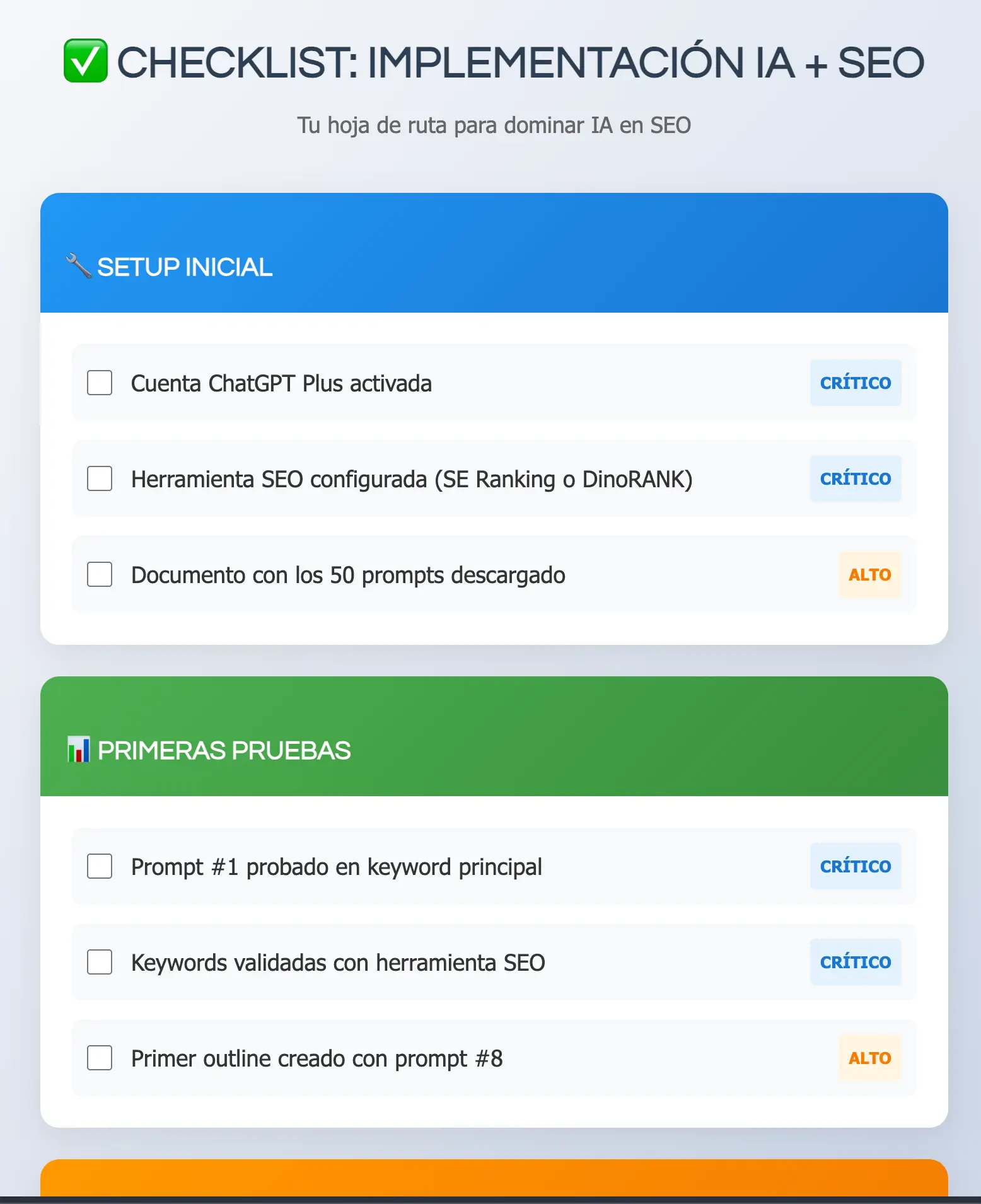Screen dimensions: 981x1204
Task: Click the ALTO badge on the 50 prompts item
Action: coord(870,574)
